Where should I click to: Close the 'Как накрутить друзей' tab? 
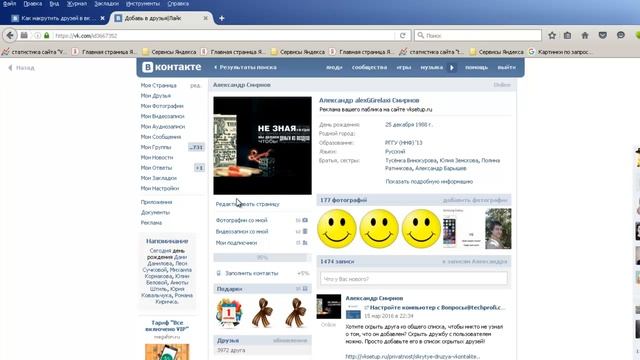[102, 18]
